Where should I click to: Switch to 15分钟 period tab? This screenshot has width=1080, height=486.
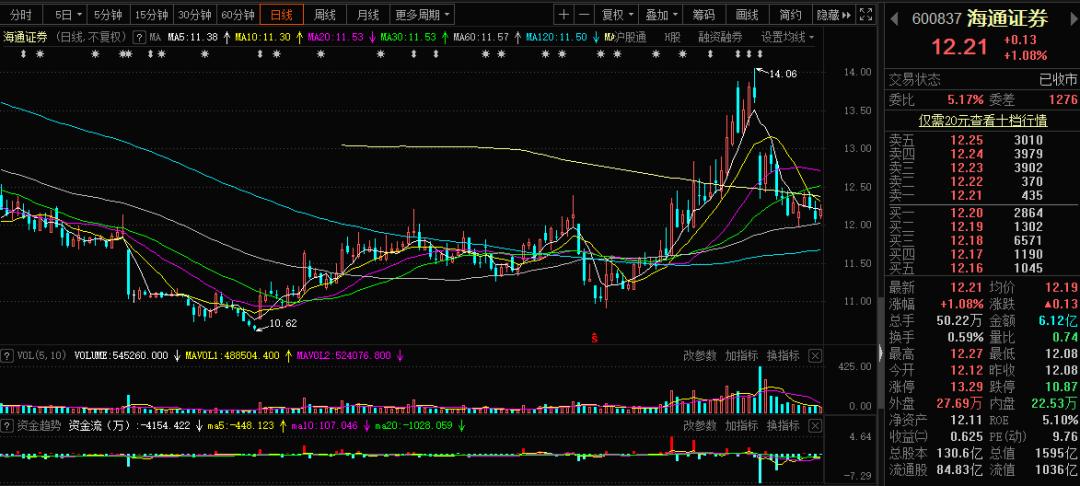pos(151,14)
